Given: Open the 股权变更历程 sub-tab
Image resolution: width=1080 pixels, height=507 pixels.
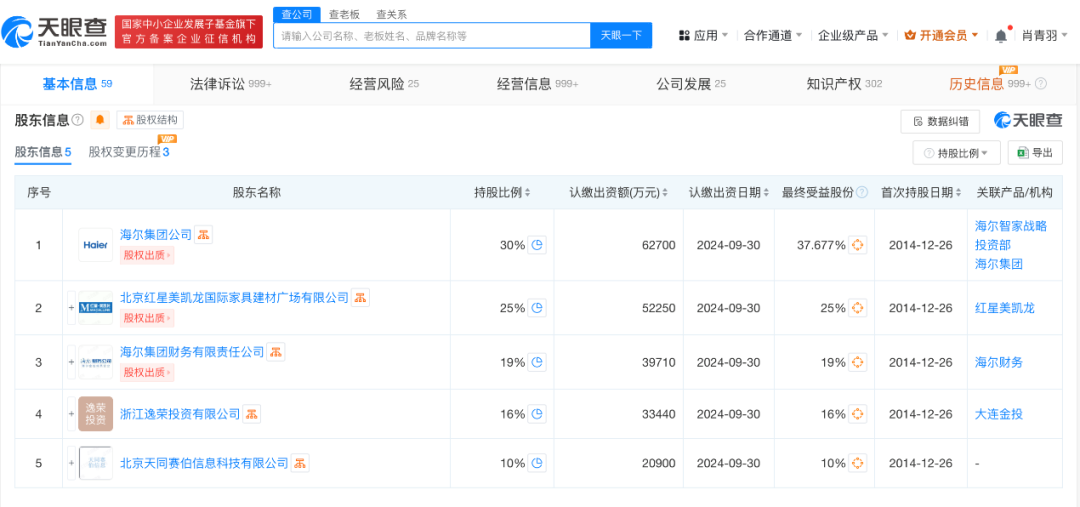Looking at the screenshot, I should [x=129, y=152].
